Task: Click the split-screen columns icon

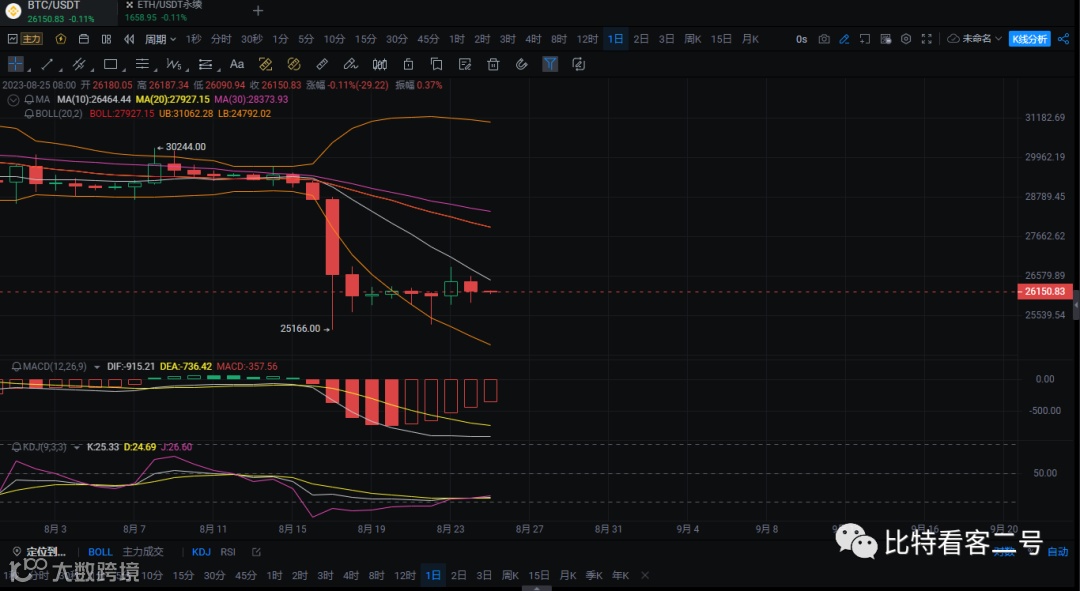Action: click(x=106, y=39)
